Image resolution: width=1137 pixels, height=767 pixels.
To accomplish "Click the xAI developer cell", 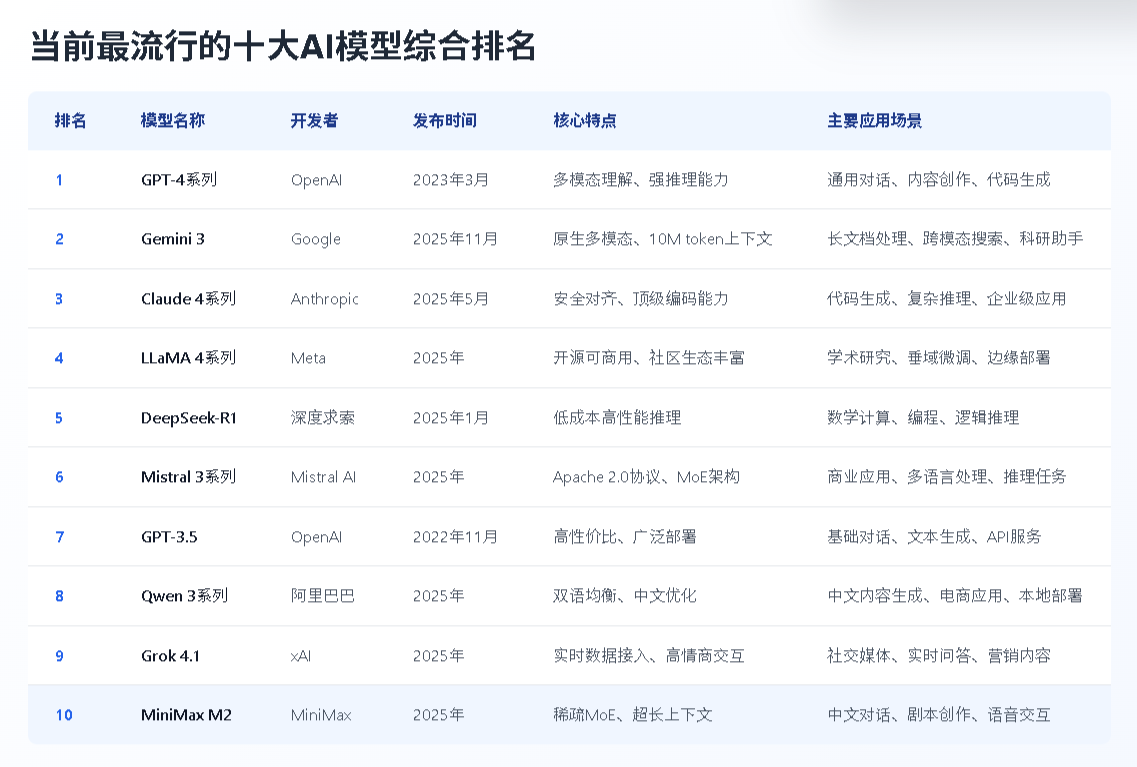I will click(301, 655).
